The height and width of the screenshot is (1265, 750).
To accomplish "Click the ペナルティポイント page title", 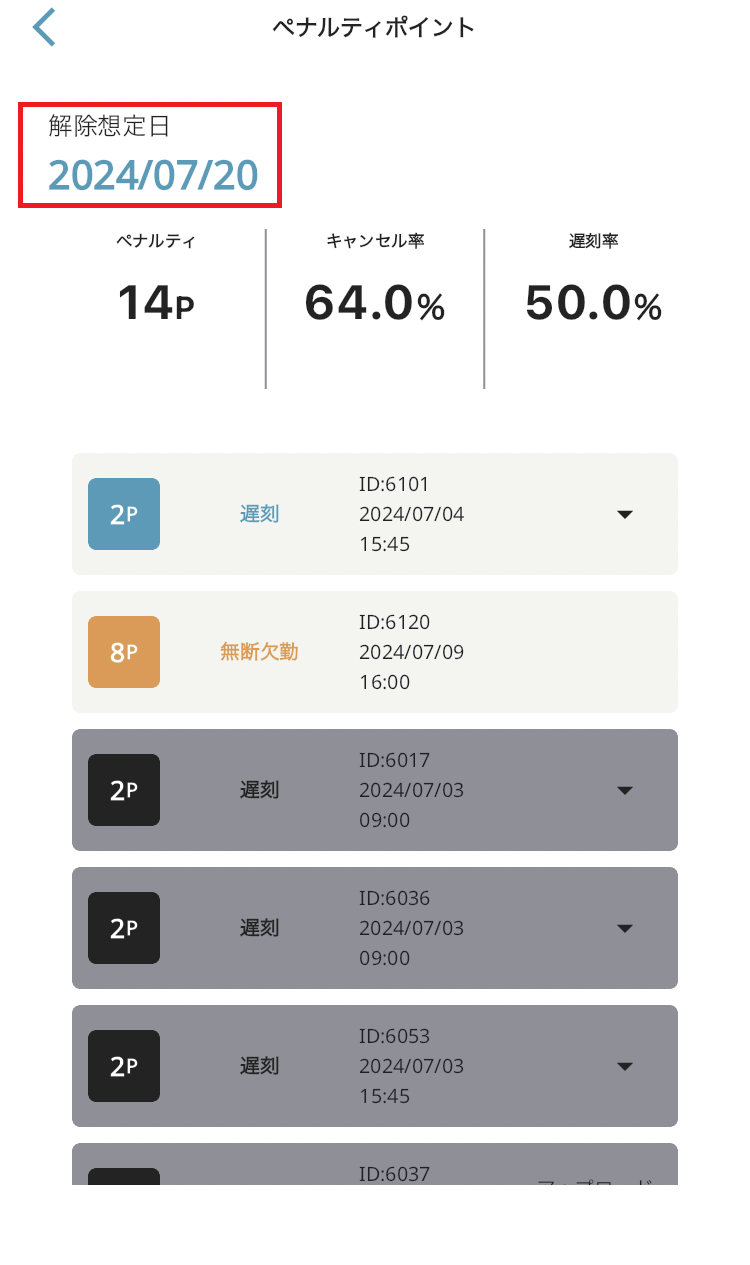I will click(374, 28).
